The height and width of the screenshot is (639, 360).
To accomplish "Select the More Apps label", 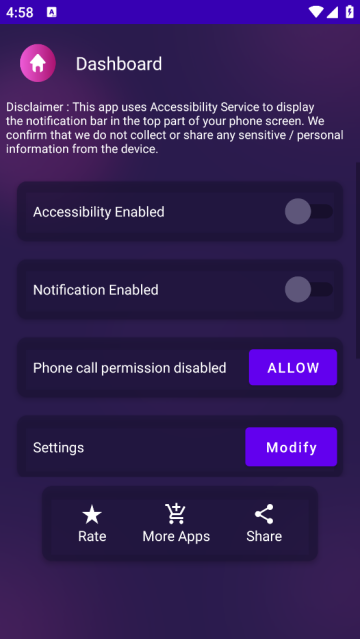I will click(176, 536).
